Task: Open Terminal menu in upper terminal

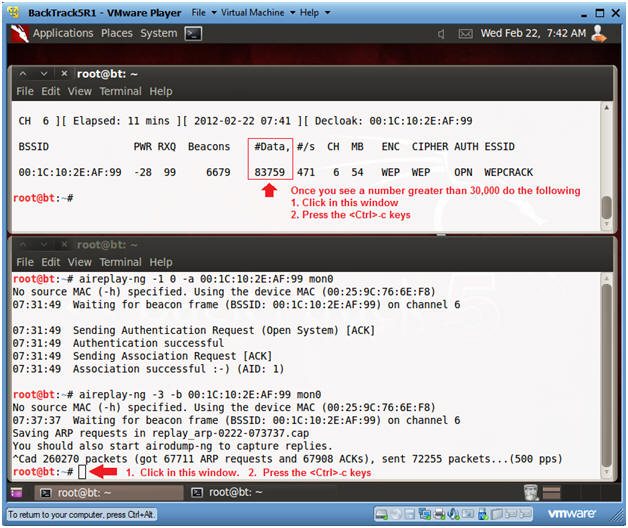Action: [x=120, y=91]
